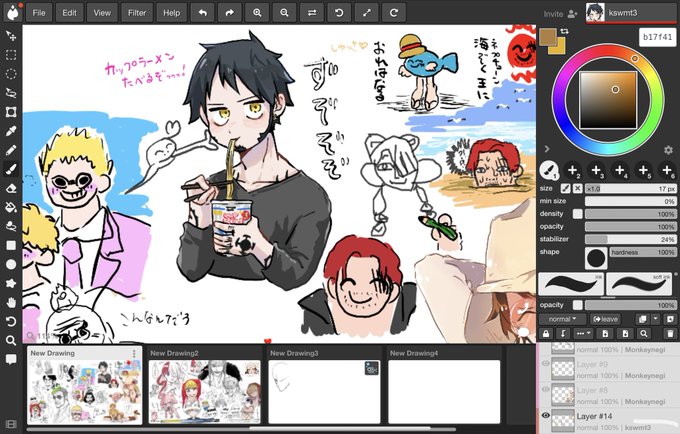This screenshot has width=680, height=434.
Task: Select the rectangle shape tool
Action: pos(11,245)
